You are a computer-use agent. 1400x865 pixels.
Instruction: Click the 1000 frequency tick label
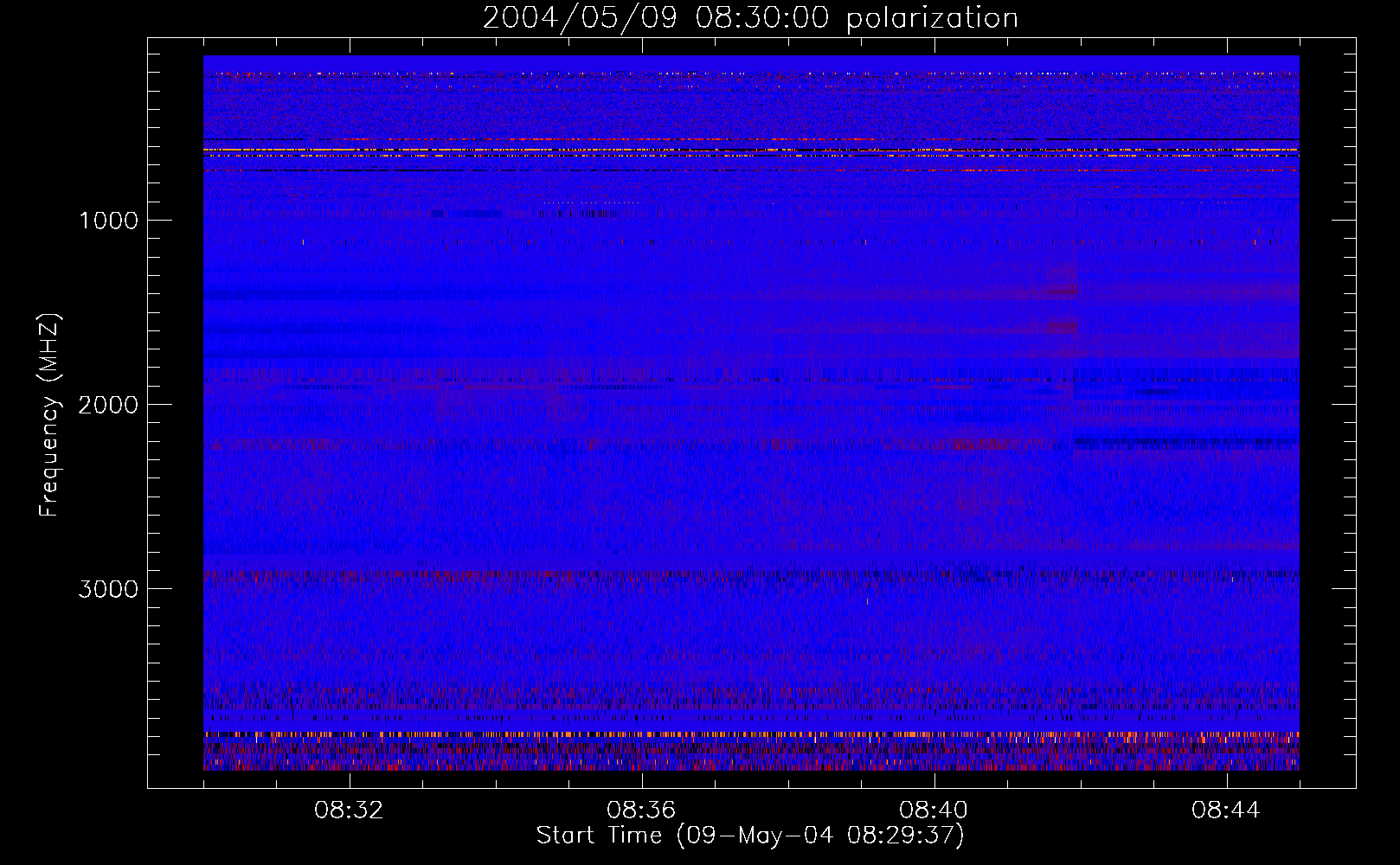[x=108, y=221]
